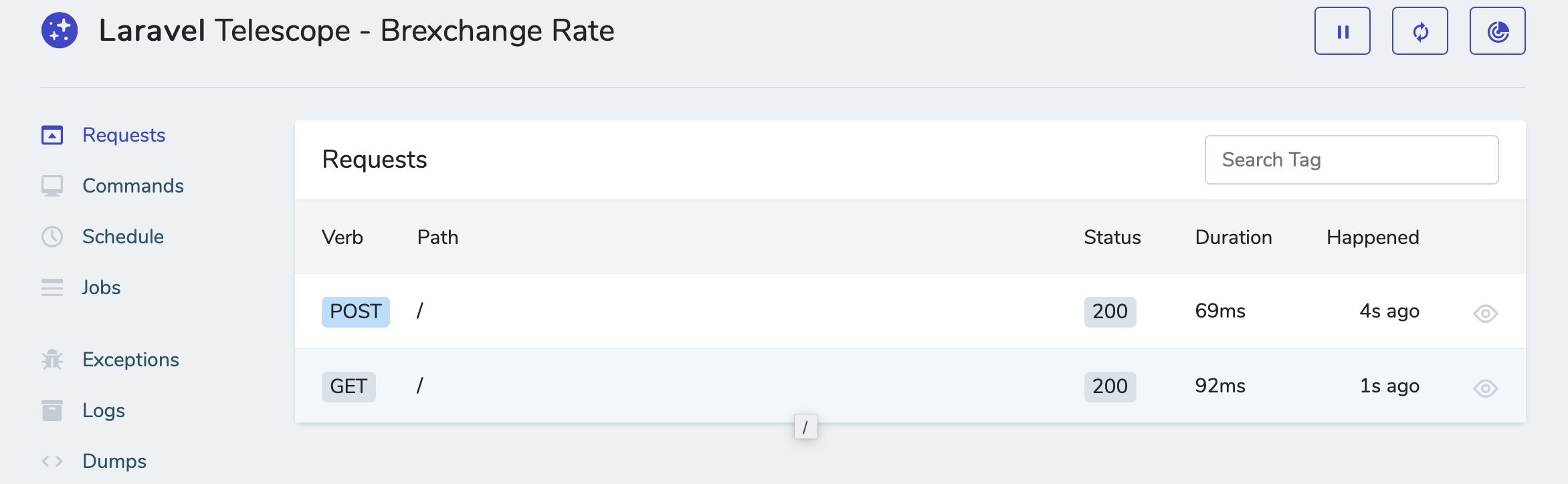View details of the POST request
Screen dimensions: 1568x484
click(1485, 313)
